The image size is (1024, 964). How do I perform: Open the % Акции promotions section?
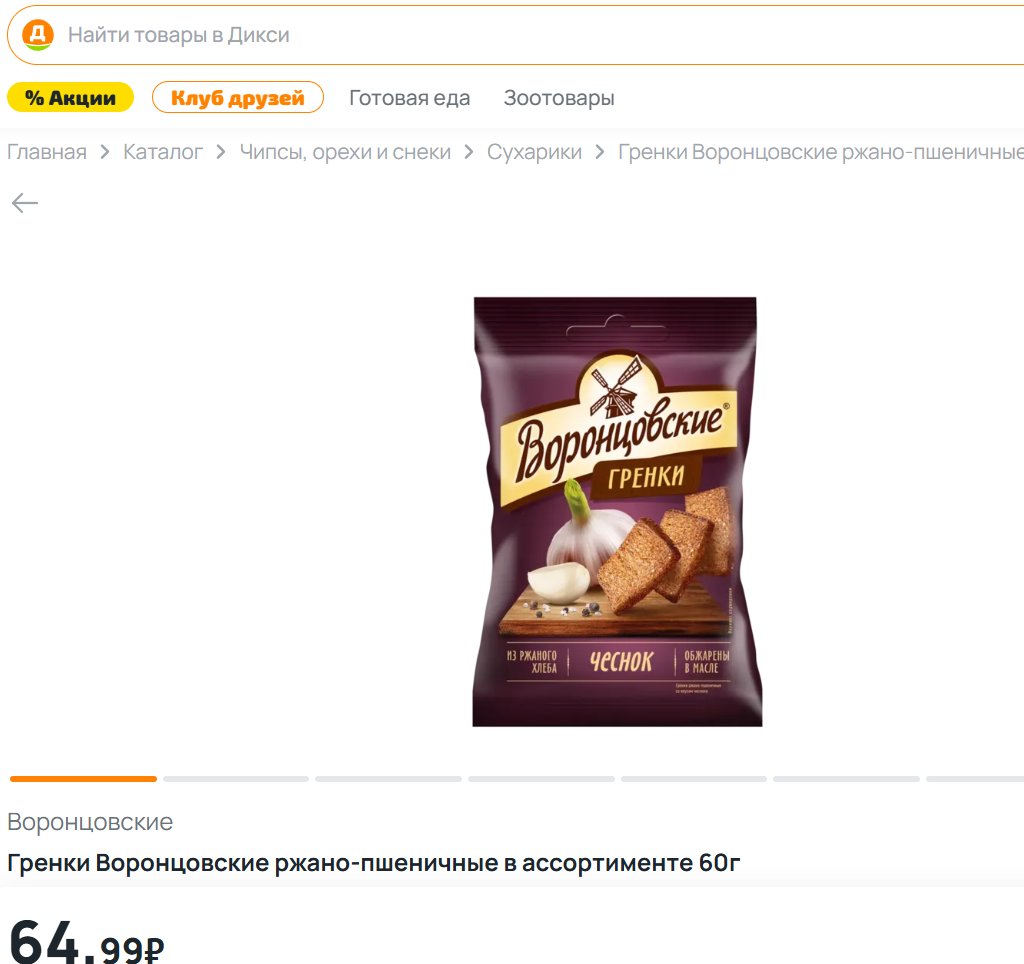tap(71, 98)
